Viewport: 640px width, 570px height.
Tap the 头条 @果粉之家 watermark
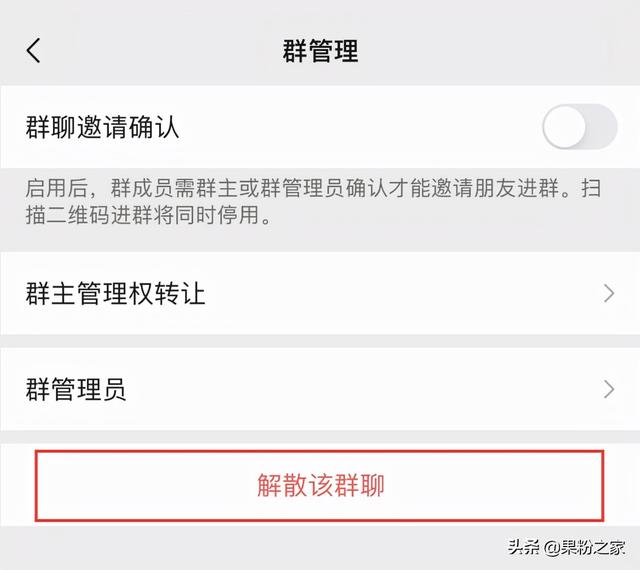[567, 547]
